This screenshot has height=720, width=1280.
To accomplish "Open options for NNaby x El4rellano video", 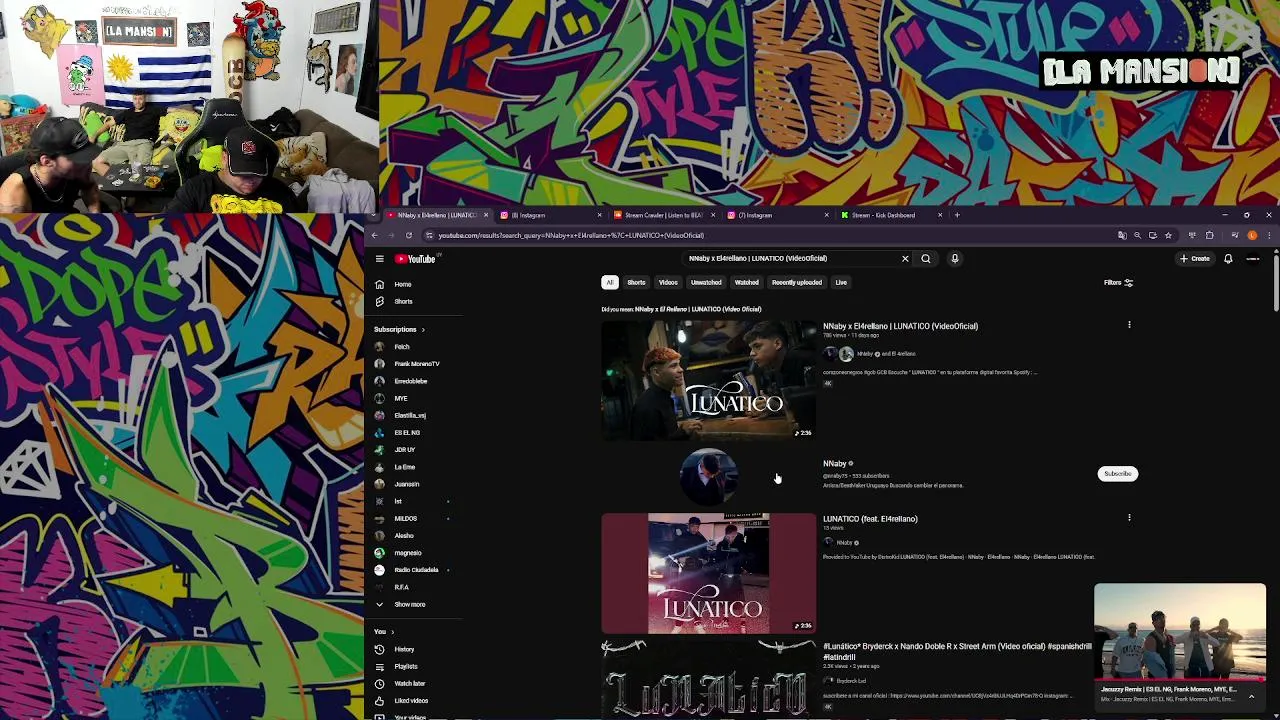I will (x=1129, y=325).
